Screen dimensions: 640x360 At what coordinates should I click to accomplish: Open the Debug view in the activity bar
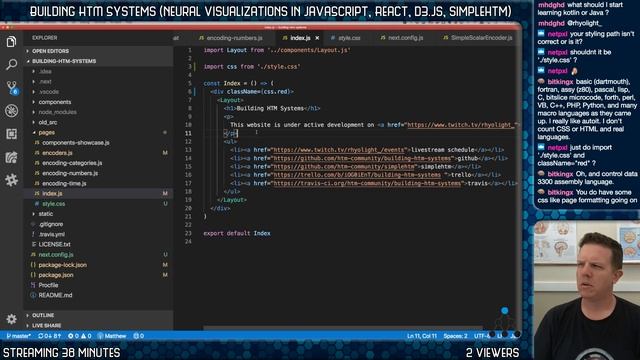[x=11, y=111]
